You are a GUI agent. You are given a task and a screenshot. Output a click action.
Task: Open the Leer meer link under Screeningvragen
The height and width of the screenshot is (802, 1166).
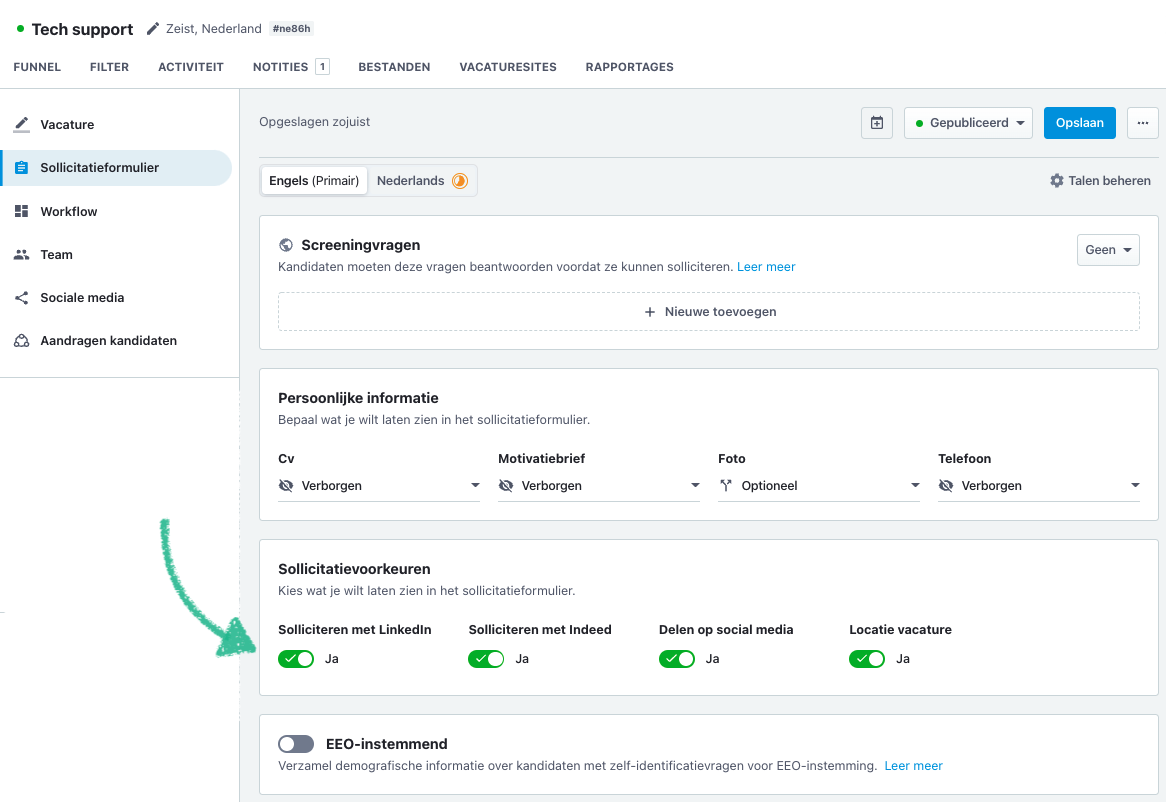pos(766,267)
